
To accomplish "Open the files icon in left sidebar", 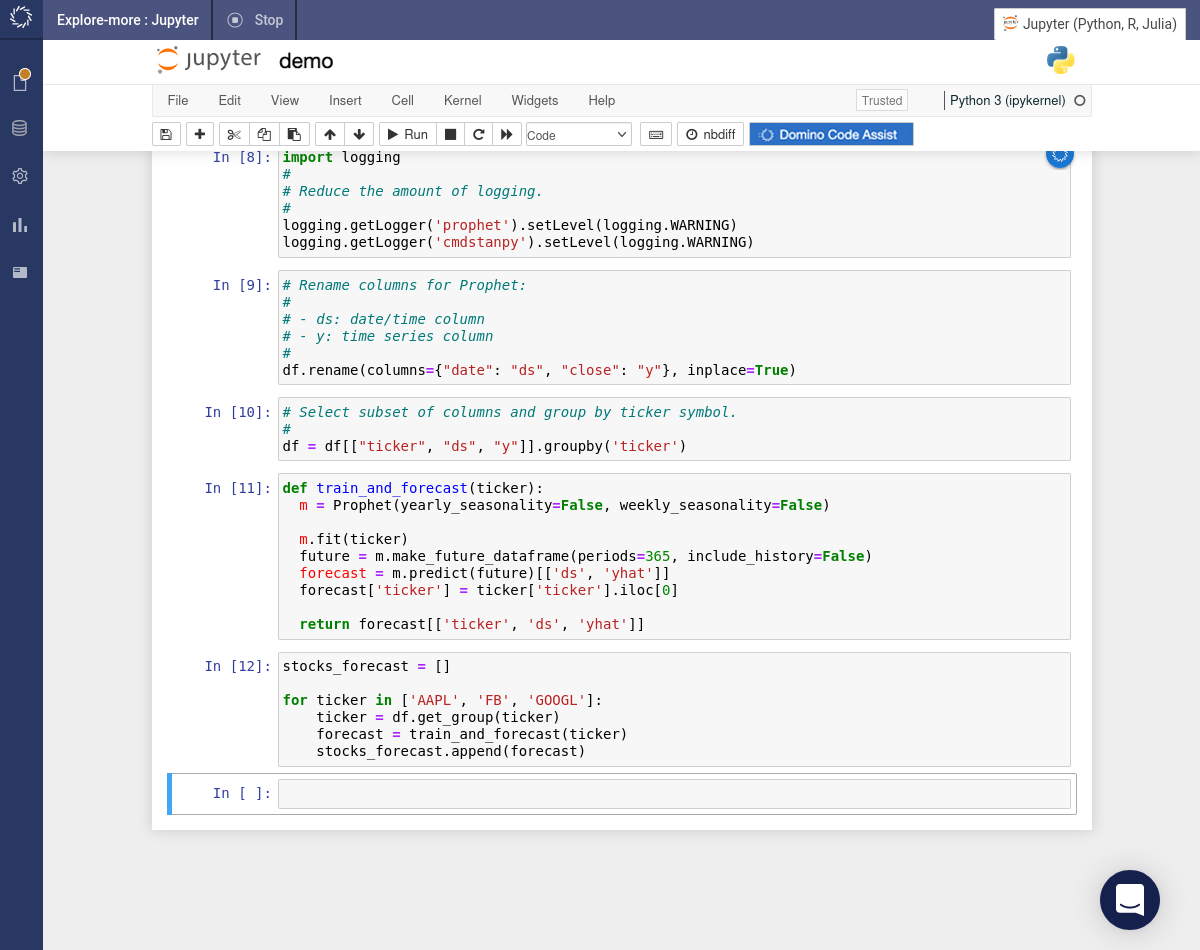I will click(20, 81).
